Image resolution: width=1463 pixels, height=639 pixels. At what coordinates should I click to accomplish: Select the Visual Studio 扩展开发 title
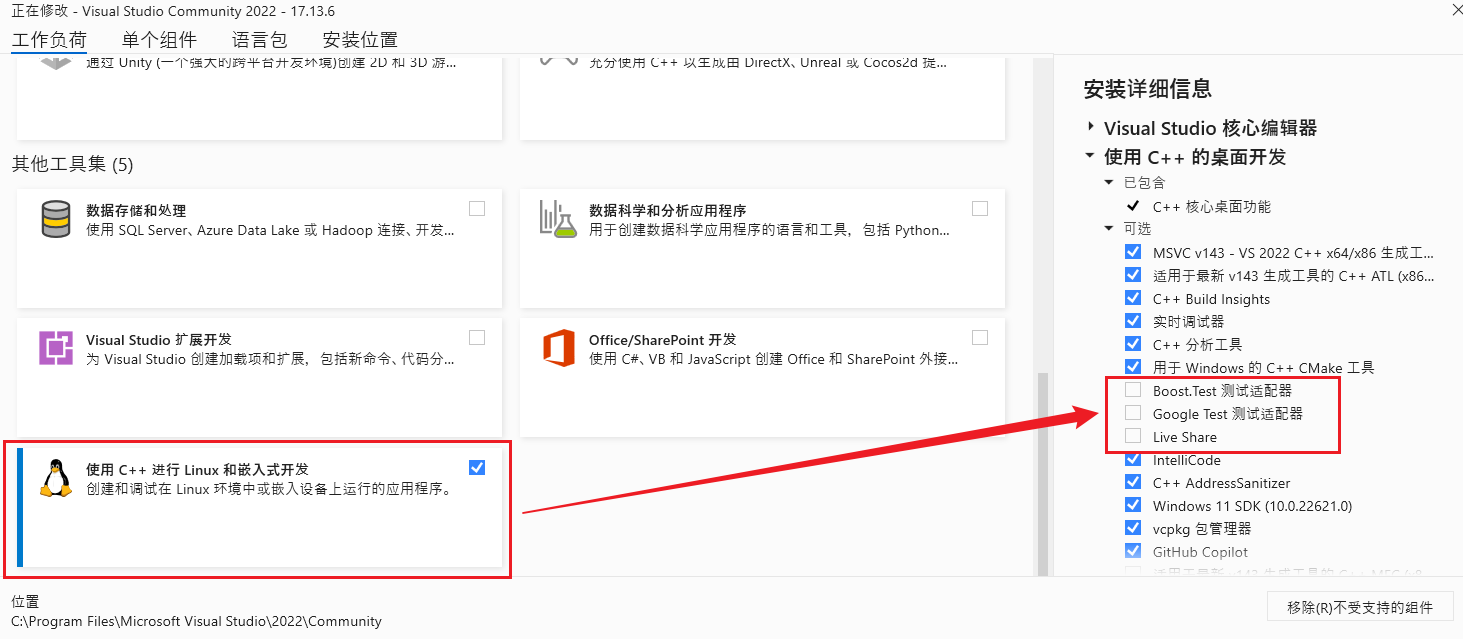point(159,340)
